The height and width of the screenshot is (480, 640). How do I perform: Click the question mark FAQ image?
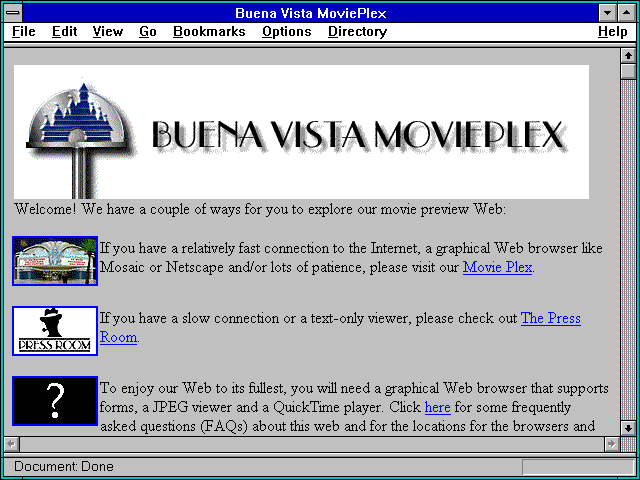tap(55, 401)
